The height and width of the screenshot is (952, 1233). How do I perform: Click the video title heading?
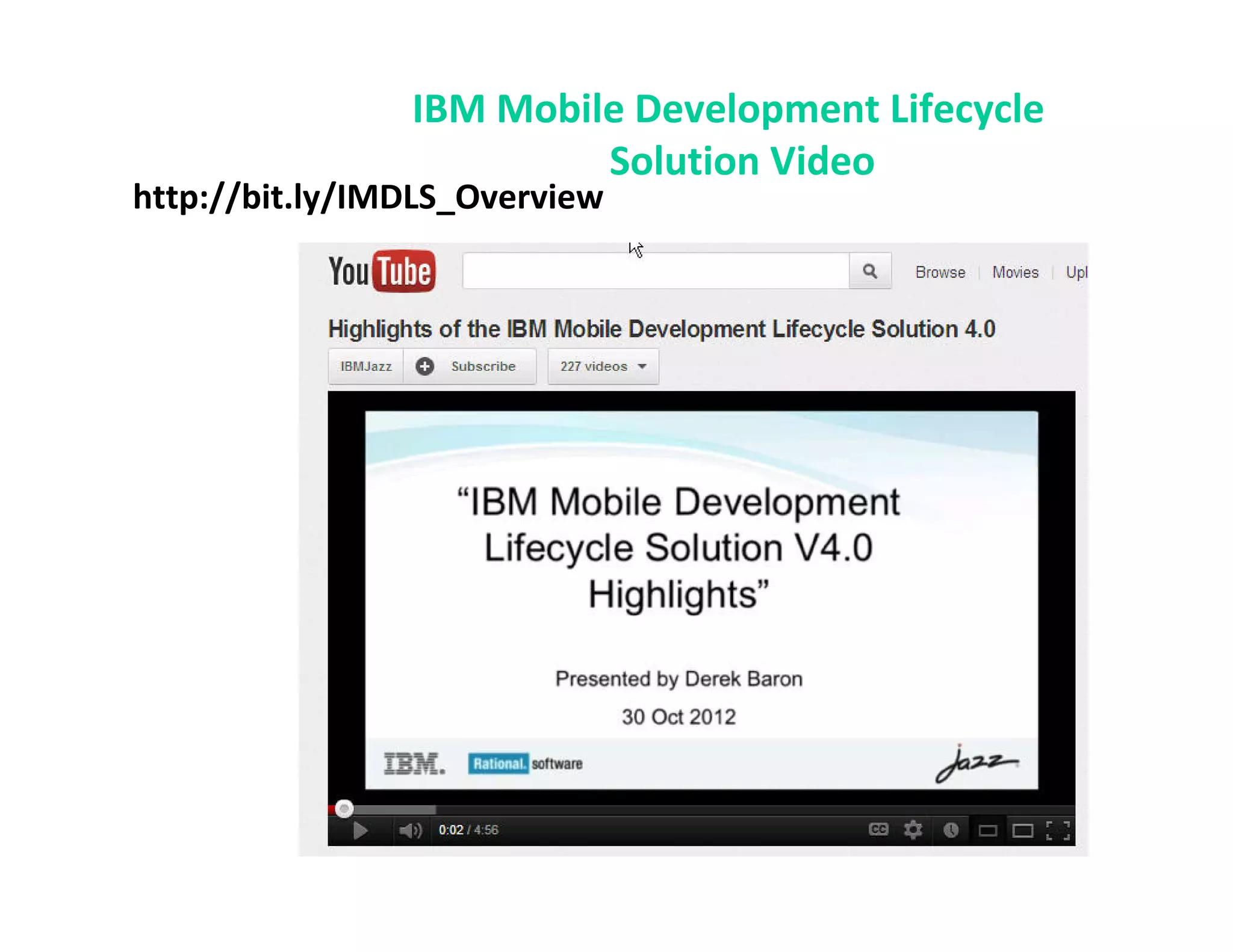(x=662, y=329)
